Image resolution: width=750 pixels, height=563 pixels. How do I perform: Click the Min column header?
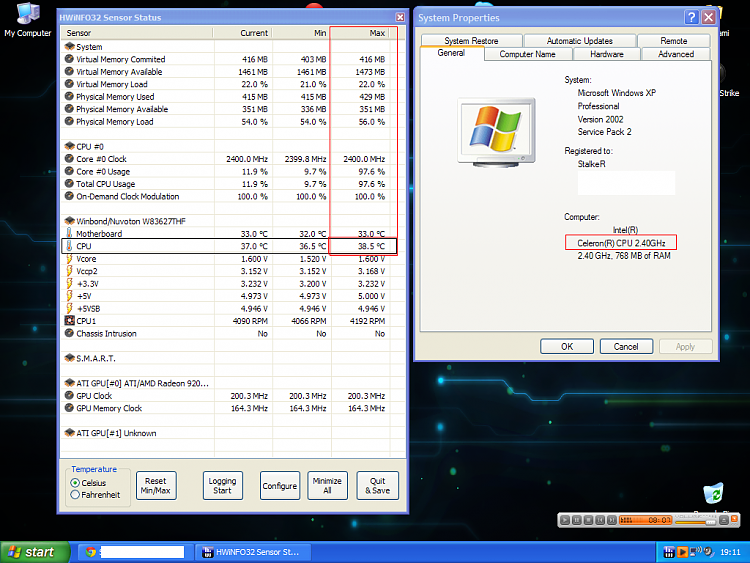click(x=301, y=33)
